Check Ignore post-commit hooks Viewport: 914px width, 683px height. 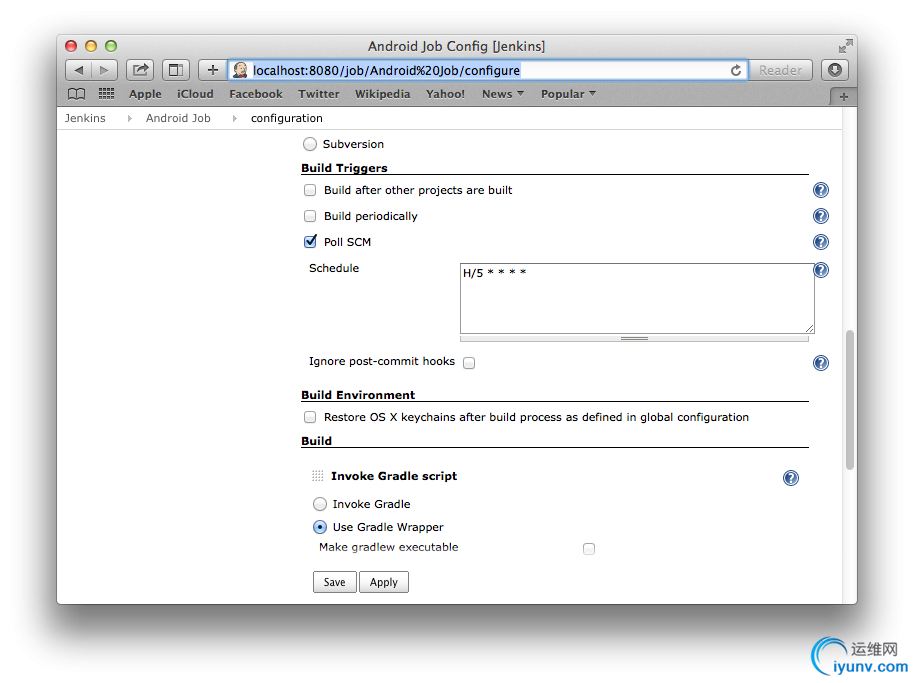469,363
